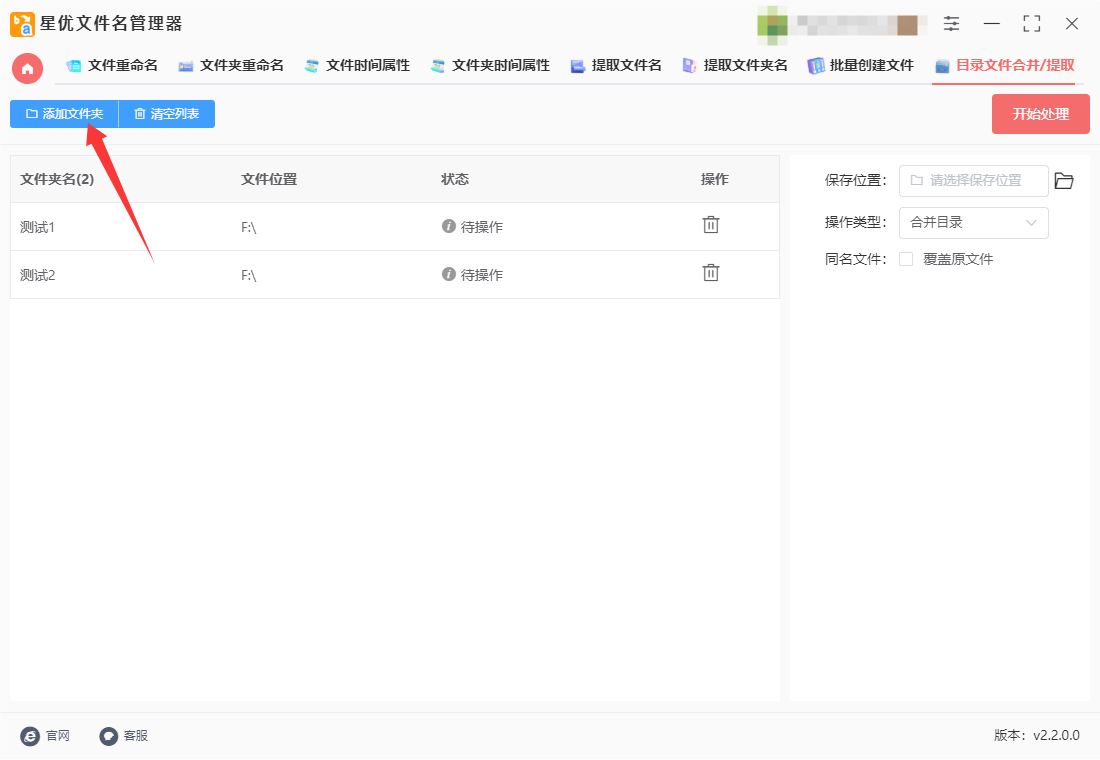Delete the 测试1 row with trash icon
This screenshot has width=1100, height=760.
pos(711,225)
